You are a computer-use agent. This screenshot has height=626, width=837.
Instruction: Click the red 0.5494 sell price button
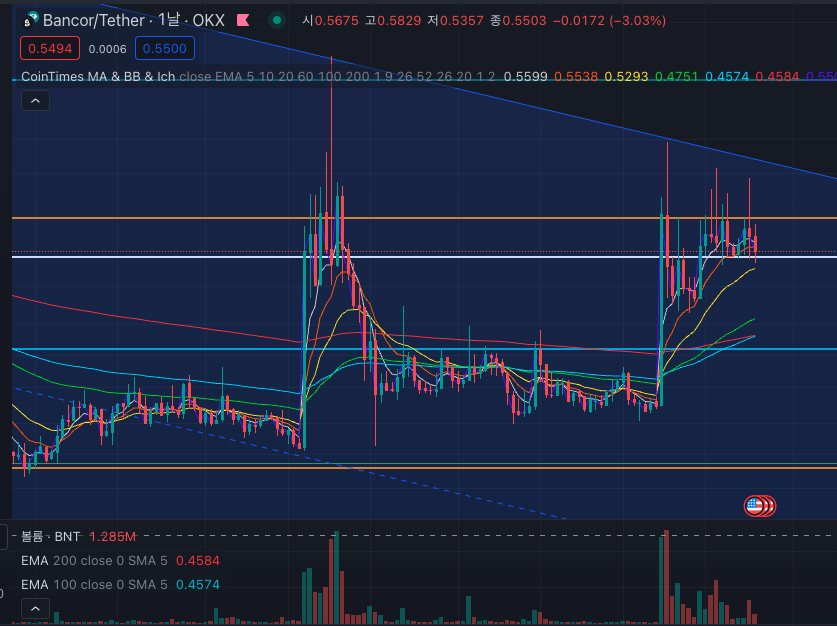coord(50,49)
